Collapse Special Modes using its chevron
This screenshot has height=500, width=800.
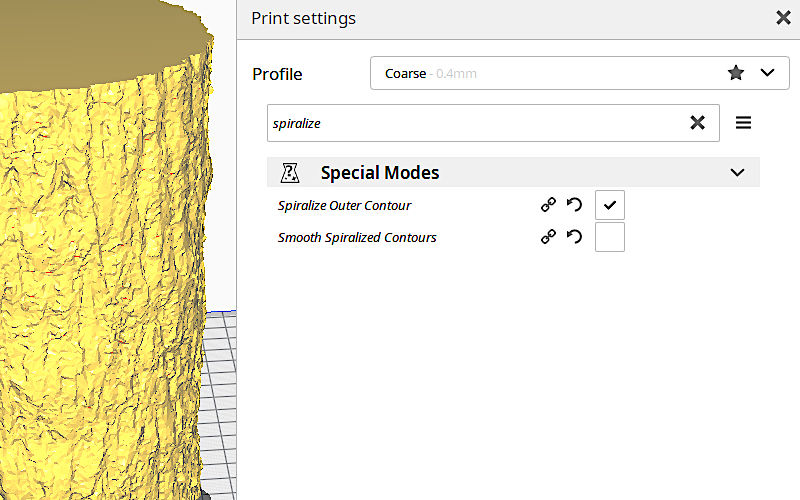[737, 172]
